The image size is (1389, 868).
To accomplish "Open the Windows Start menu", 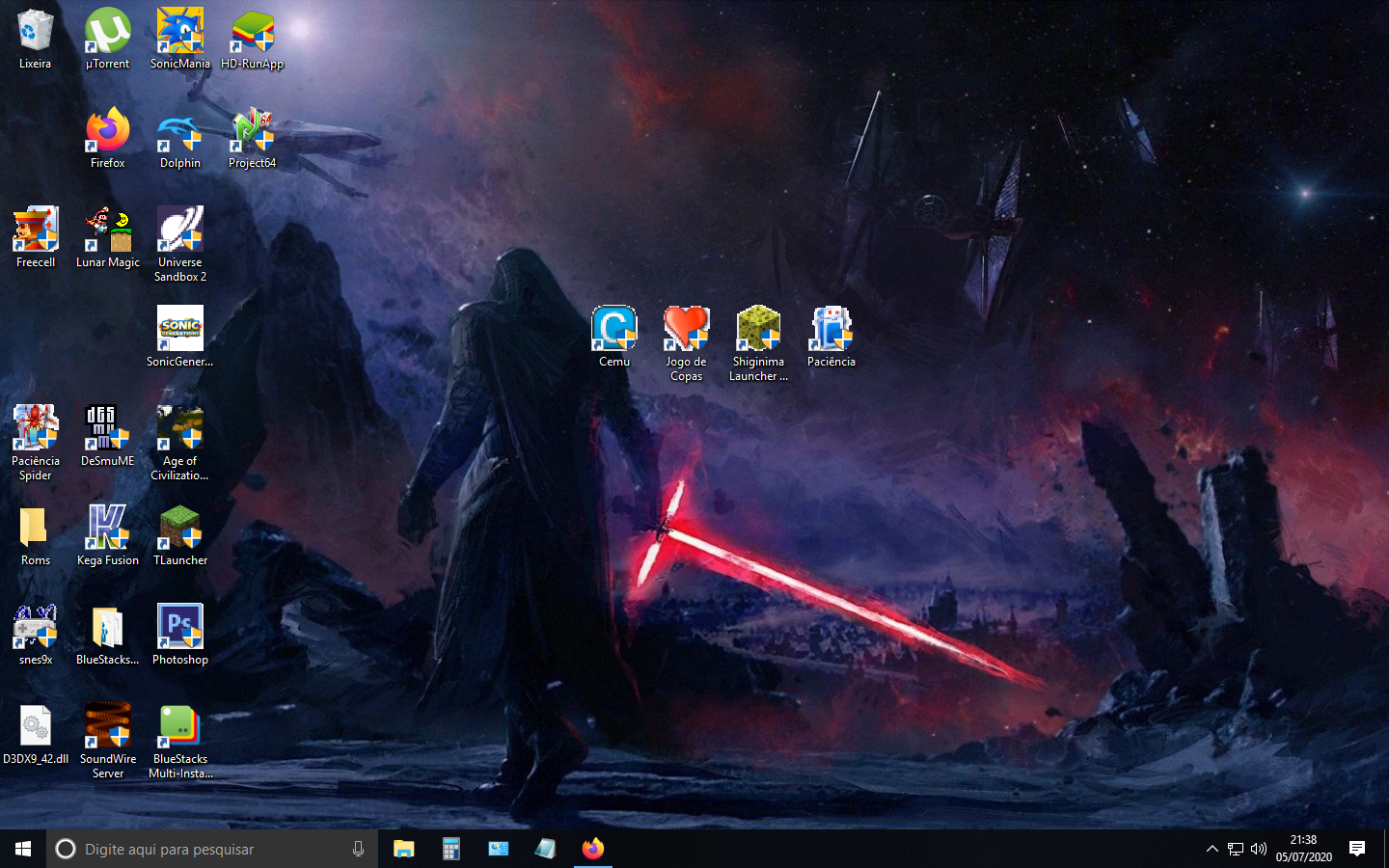I will tap(23, 849).
